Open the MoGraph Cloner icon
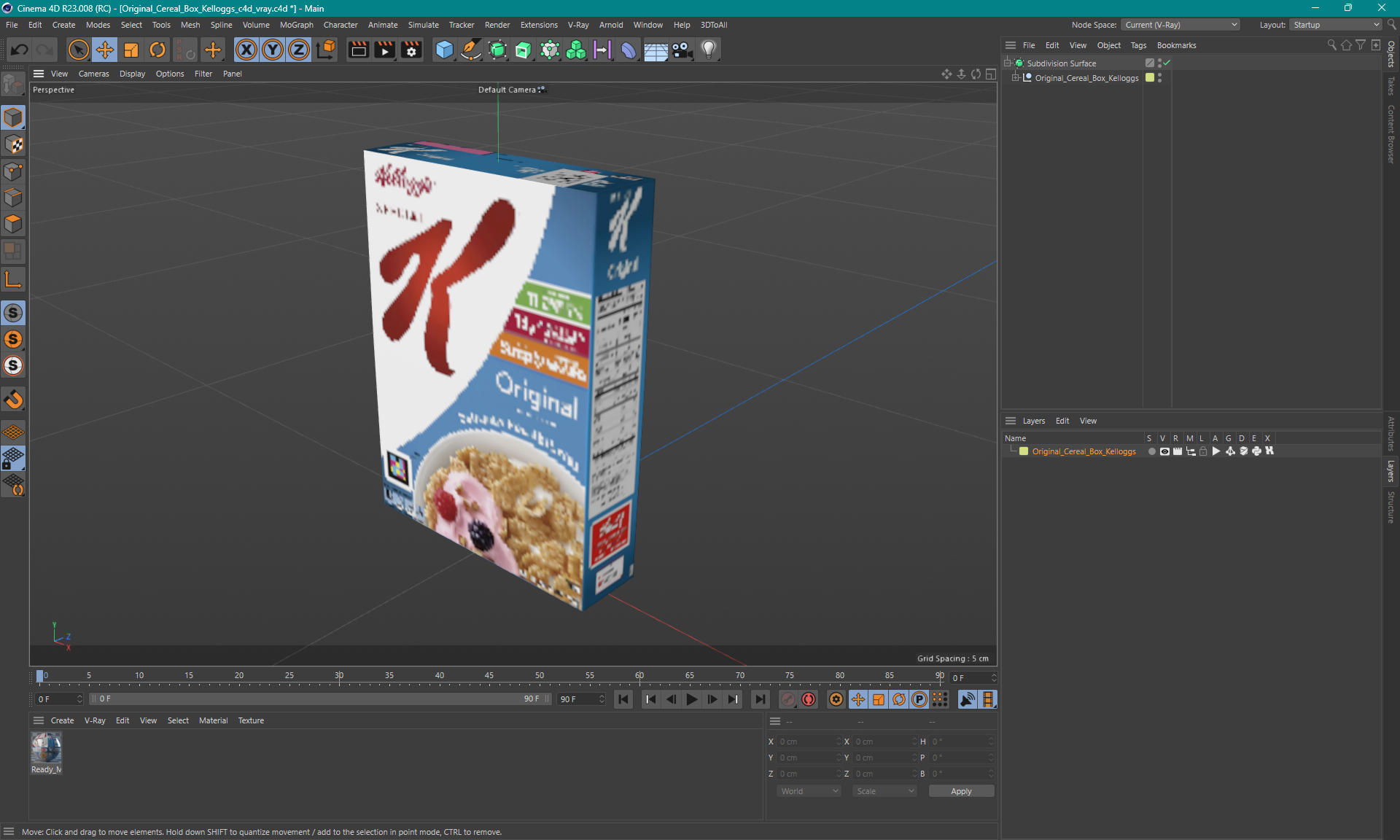This screenshot has width=1400, height=840. [x=576, y=50]
